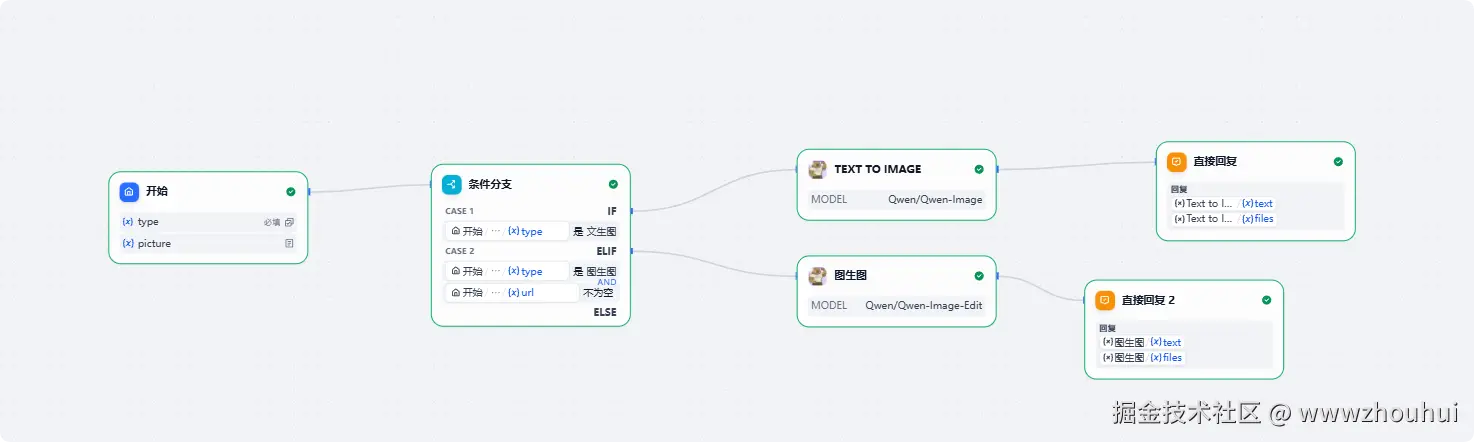The height and width of the screenshot is (442, 1474).
Task: Click the ELSE branch label
Action: click(x=605, y=312)
